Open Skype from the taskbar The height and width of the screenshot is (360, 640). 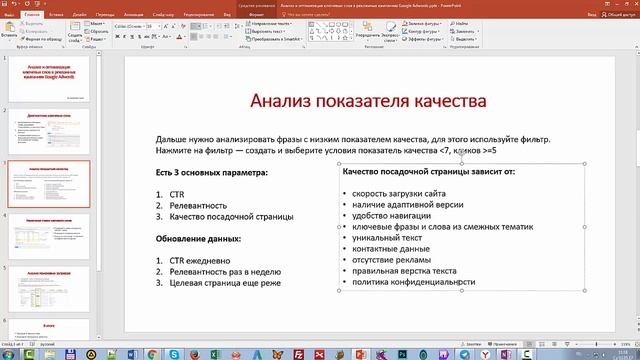pos(174,354)
